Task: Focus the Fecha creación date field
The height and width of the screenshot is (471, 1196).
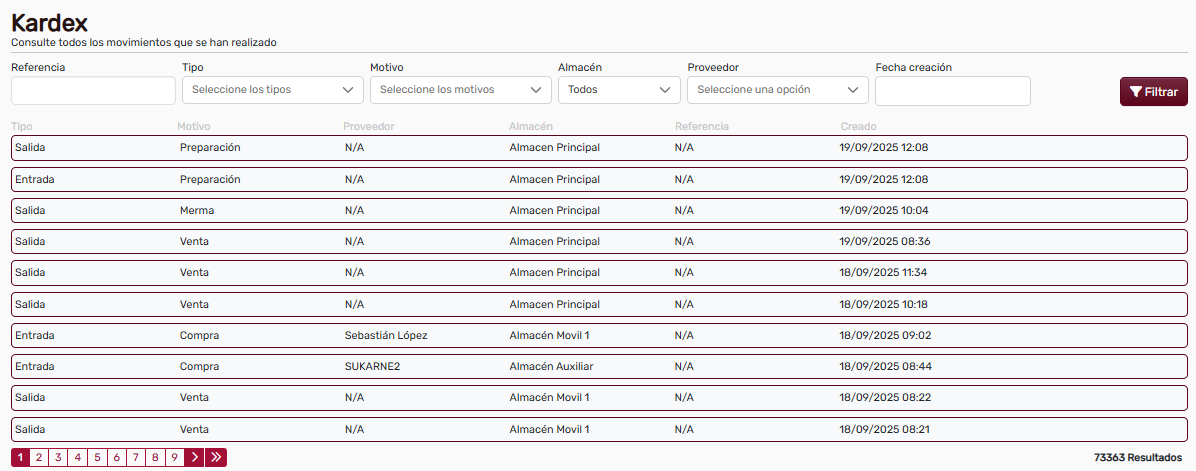Action: [952, 91]
